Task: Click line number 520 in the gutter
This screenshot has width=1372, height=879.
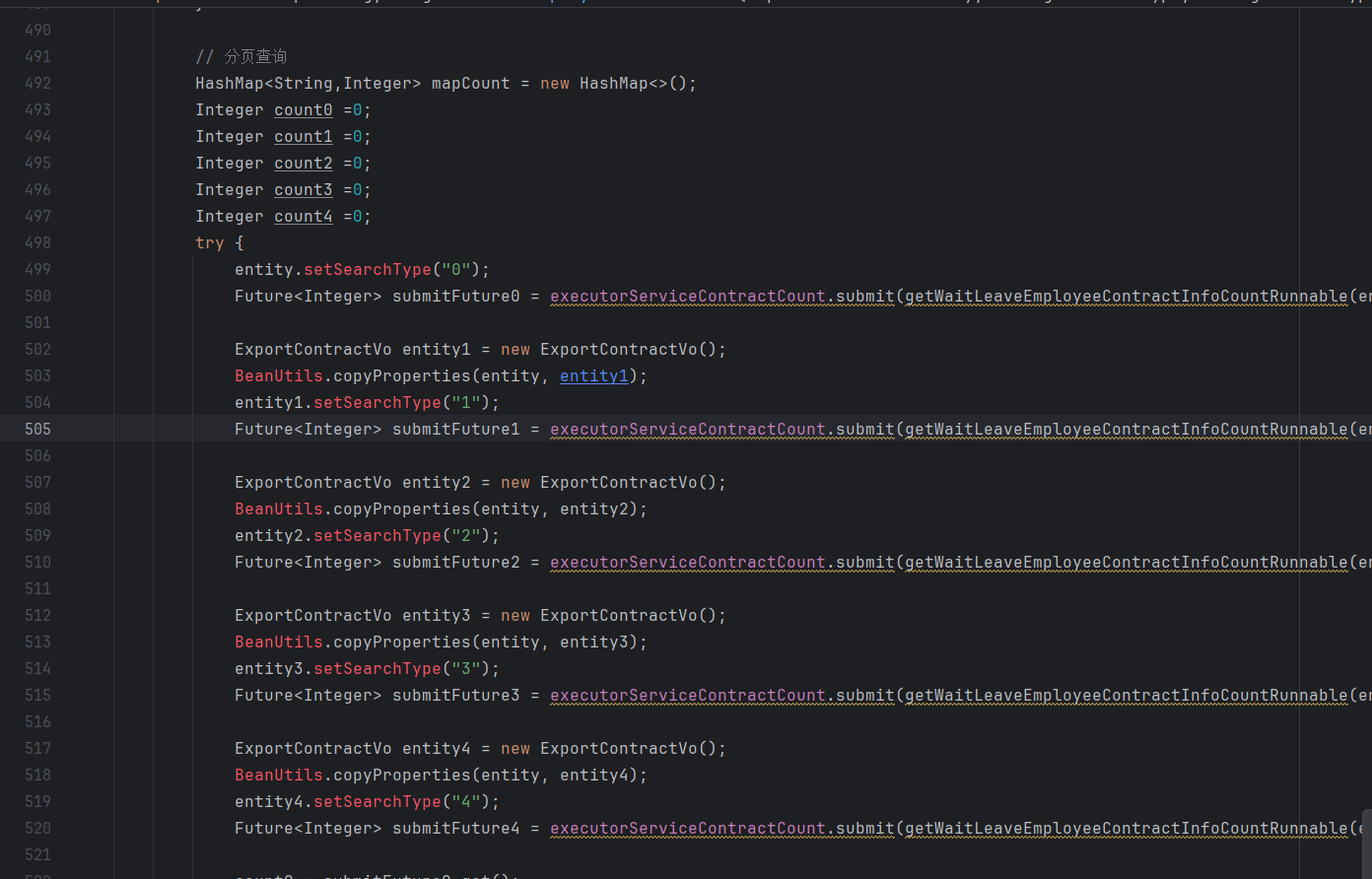Action: pyautogui.click(x=37, y=828)
